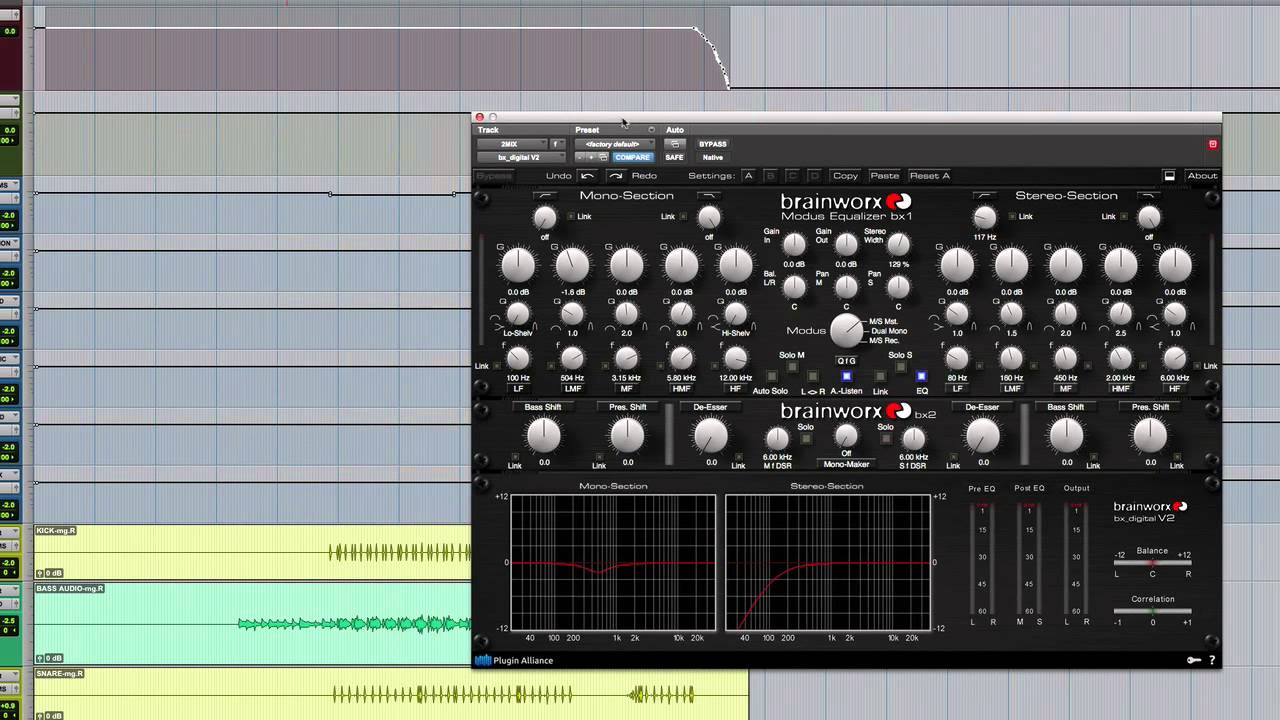Click the Mono-Section LMF gain knob

(572, 265)
